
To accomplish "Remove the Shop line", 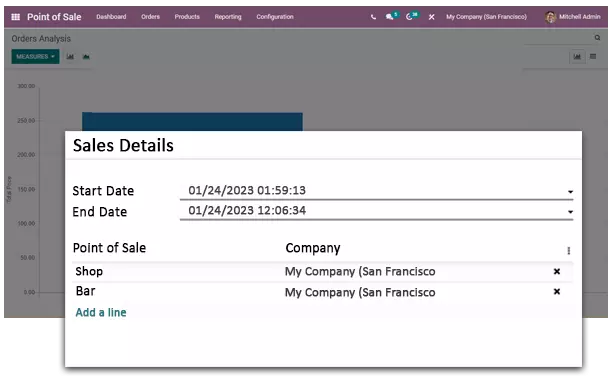I will point(557,271).
